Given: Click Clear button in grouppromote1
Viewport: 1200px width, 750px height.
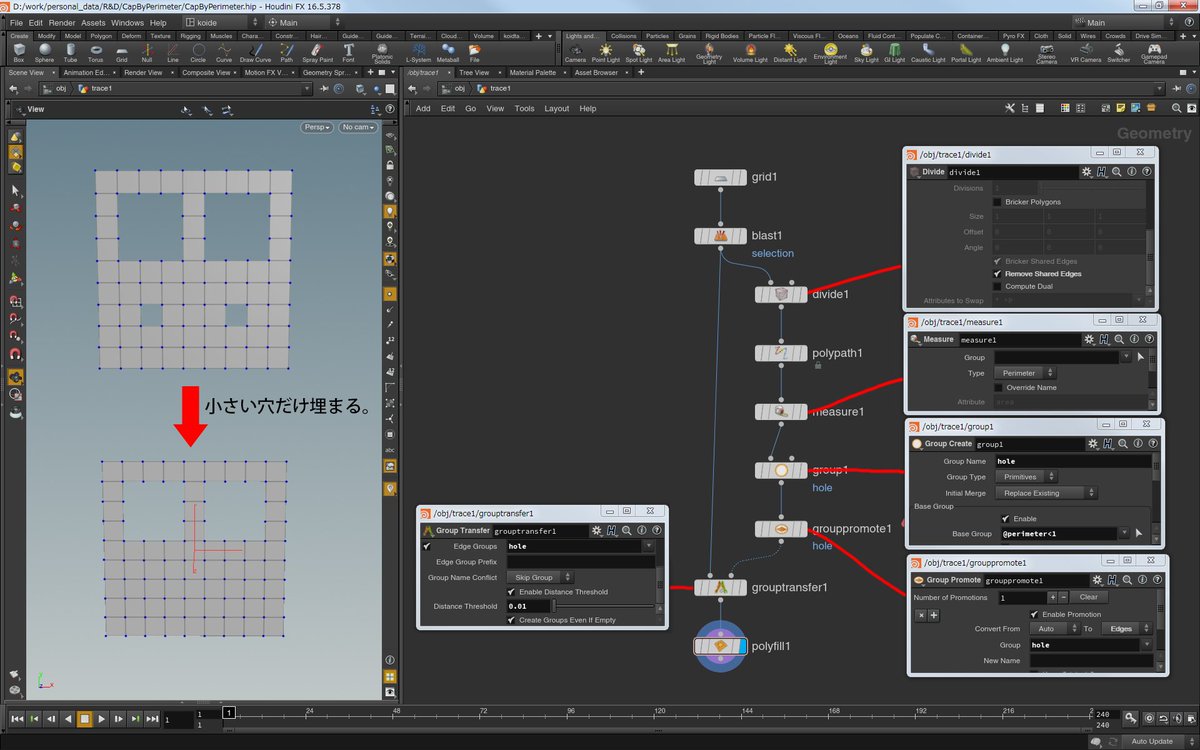Looking at the screenshot, I should (1087, 597).
